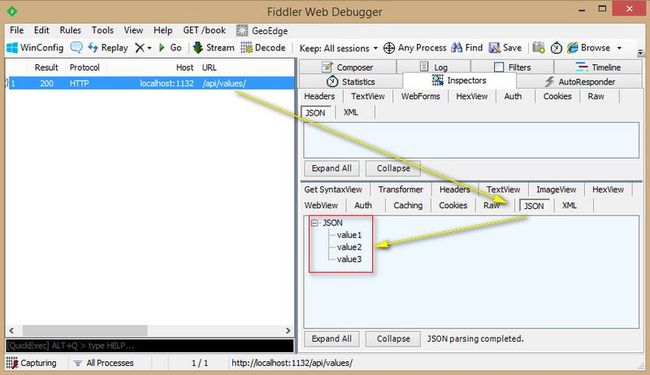
Task: Open the Help menu
Action: (x=162, y=30)
